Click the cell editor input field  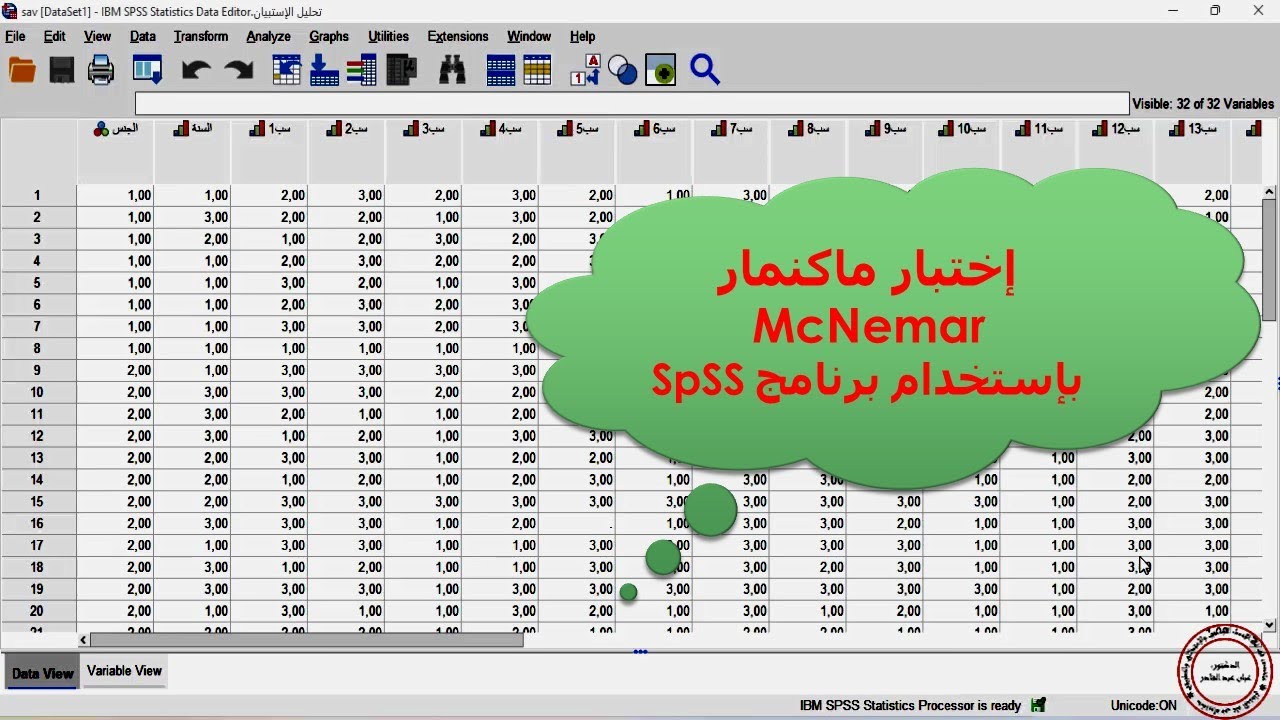632,103
